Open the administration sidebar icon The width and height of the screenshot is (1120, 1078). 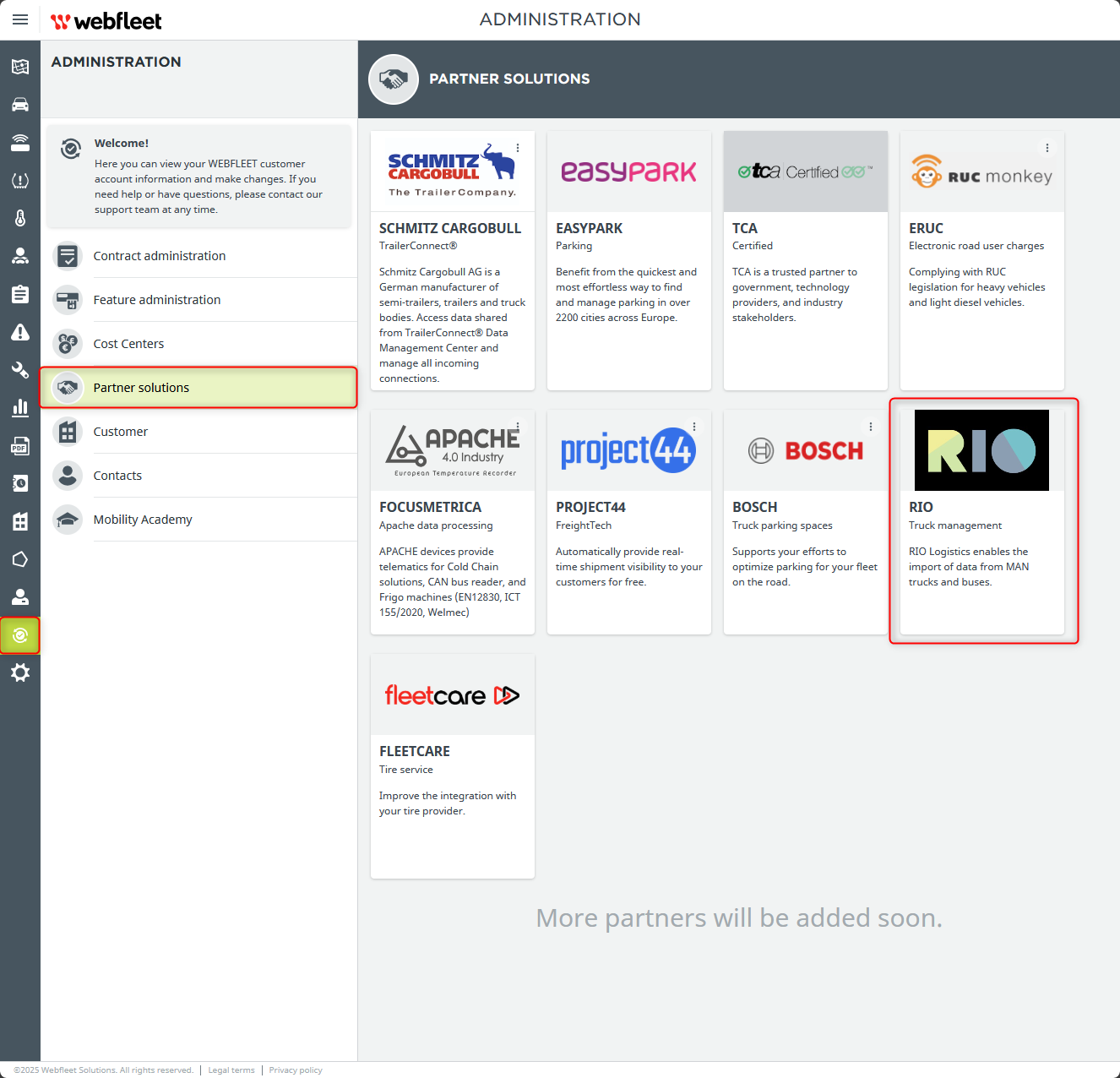point(20,635)
